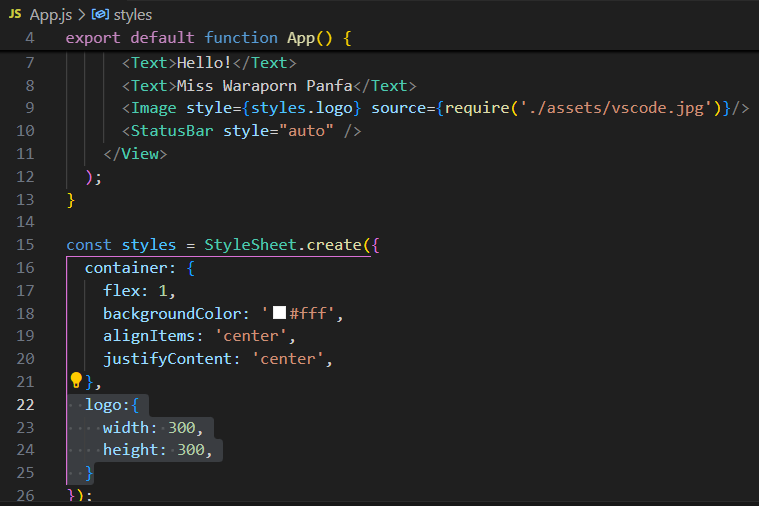The image size is (759, 506).
Task: Click line number 15 in the gutter
Action: [x=25, y=245]
